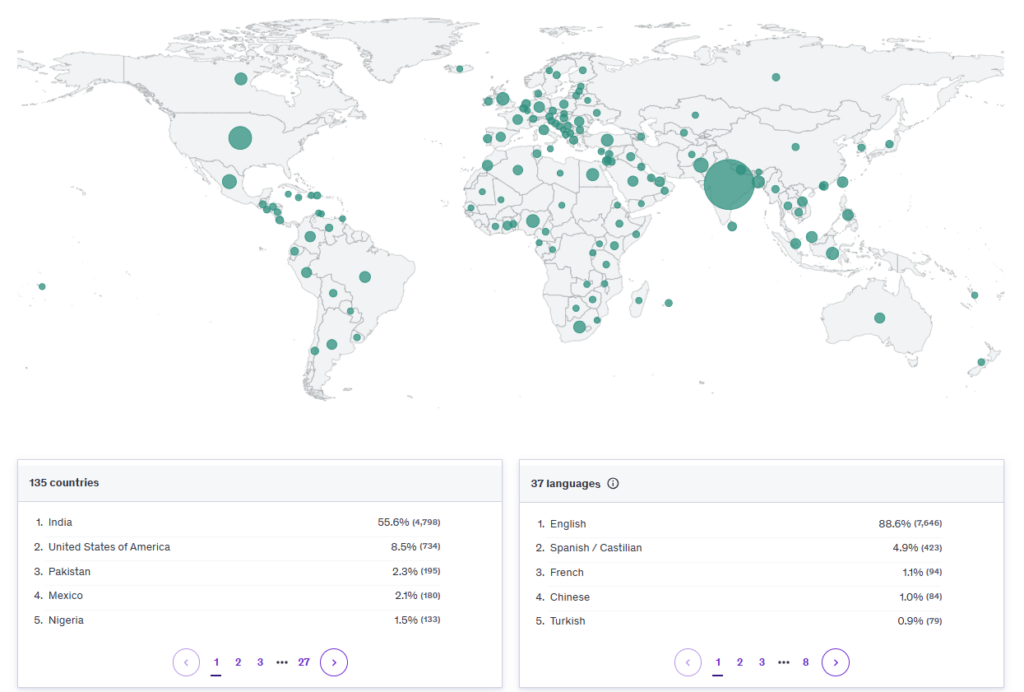This screenshot has height=692, width=1024.
Task: Click the United States bubble on the map
Action: click(x=240, y=138)
